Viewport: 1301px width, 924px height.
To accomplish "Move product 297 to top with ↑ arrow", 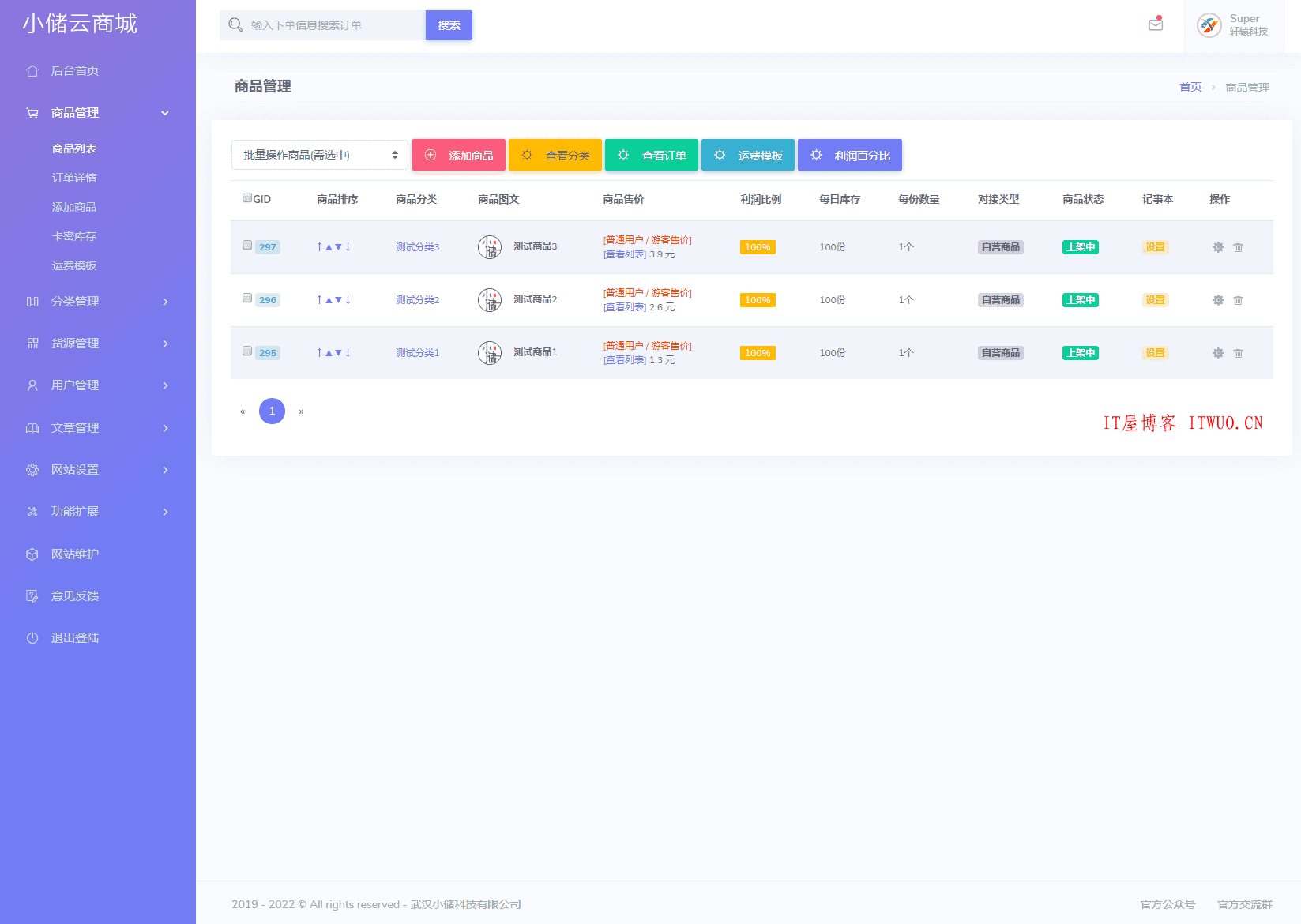I will point(319,246).
